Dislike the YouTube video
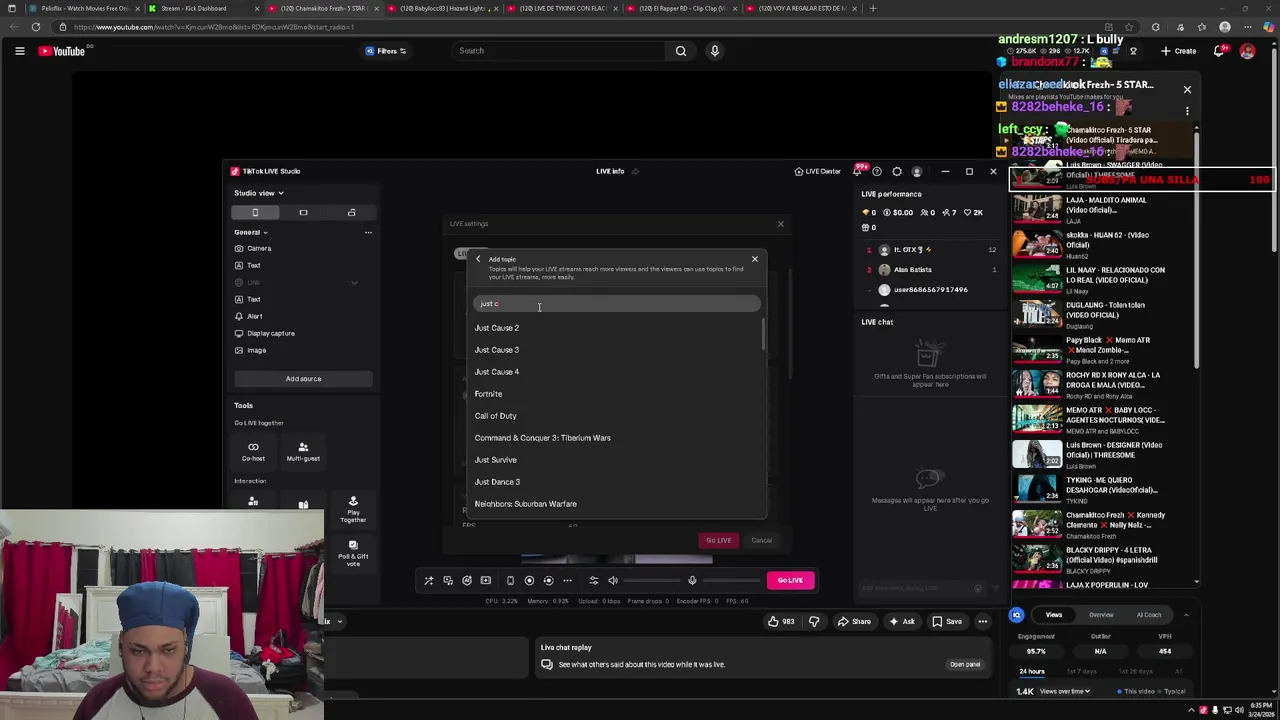Screen dimensions: 1280x720 [x=814, y=622]
